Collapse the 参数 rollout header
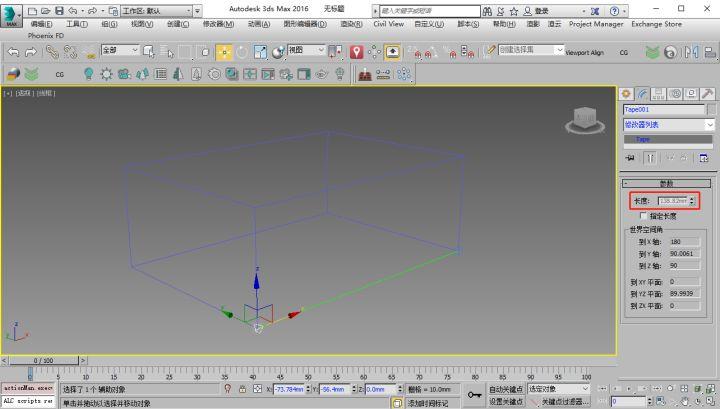 point(667,184)
